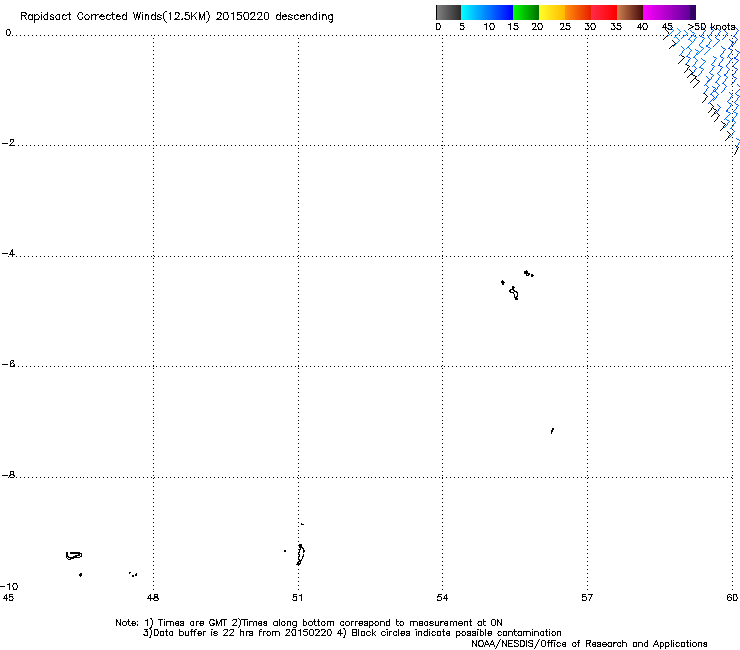Image resolution: width=740 pixels, height=650 pixels.
Task: Click the longitude label 51
Action: click(297, 598)
